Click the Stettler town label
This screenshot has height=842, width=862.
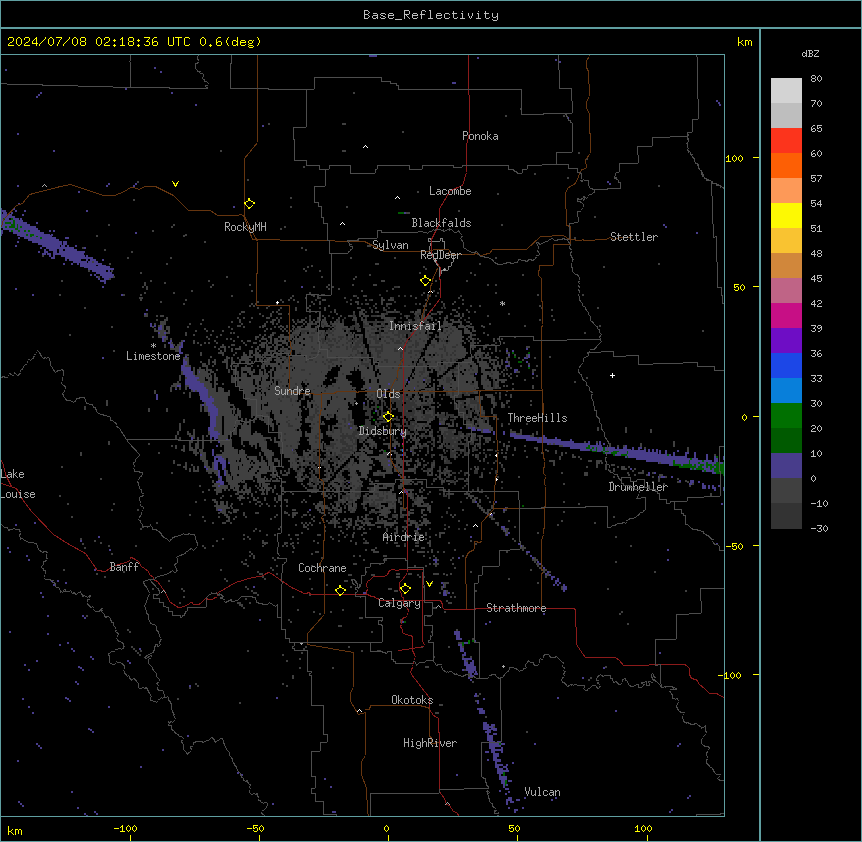pos(633,237)
